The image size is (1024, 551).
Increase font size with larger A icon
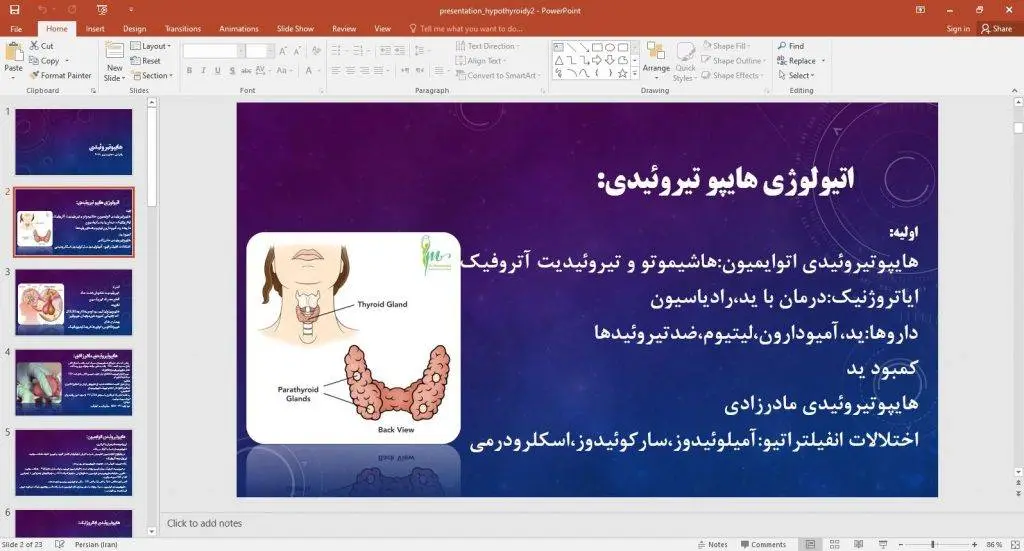283,51
